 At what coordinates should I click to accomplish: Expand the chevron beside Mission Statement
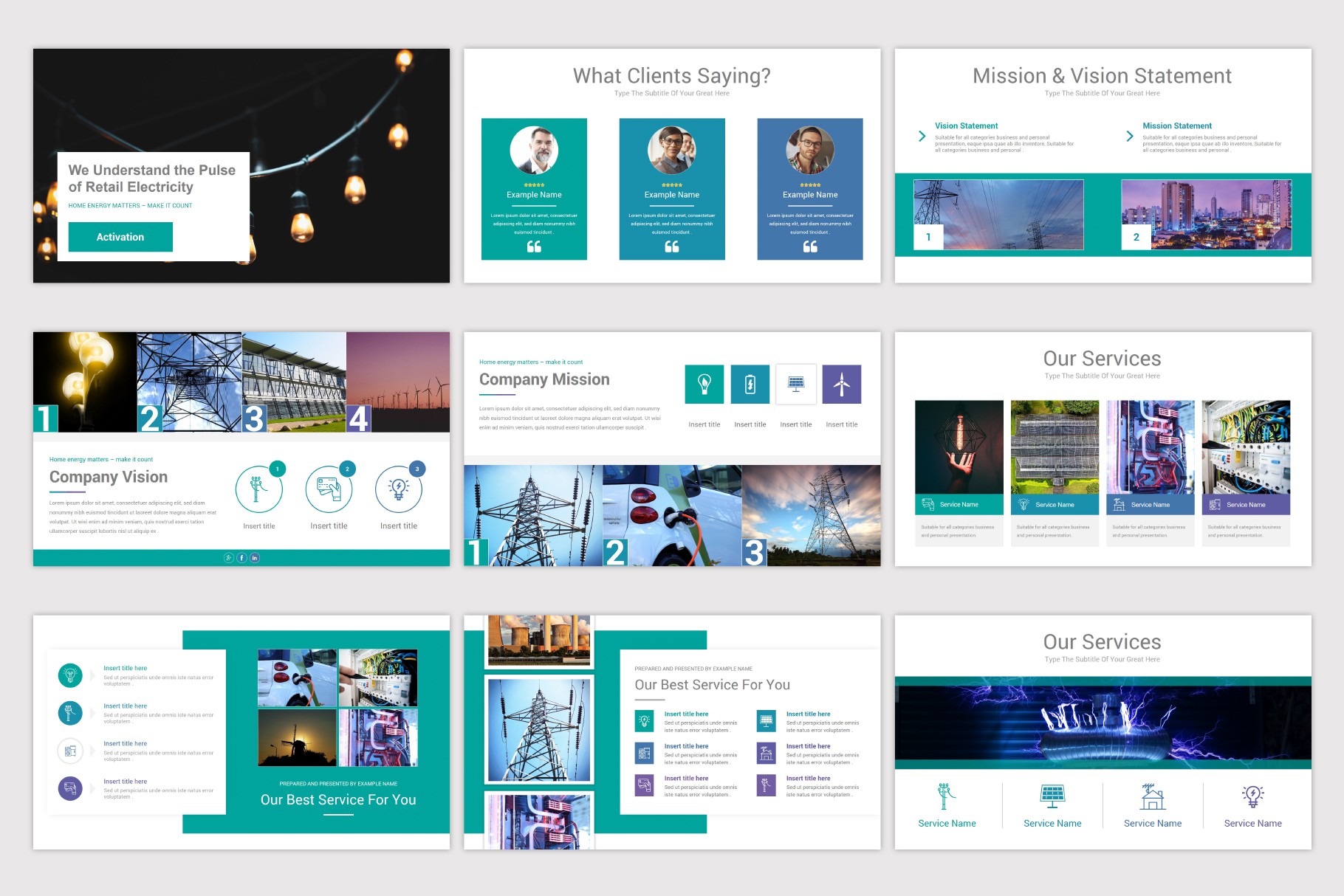1129,136
